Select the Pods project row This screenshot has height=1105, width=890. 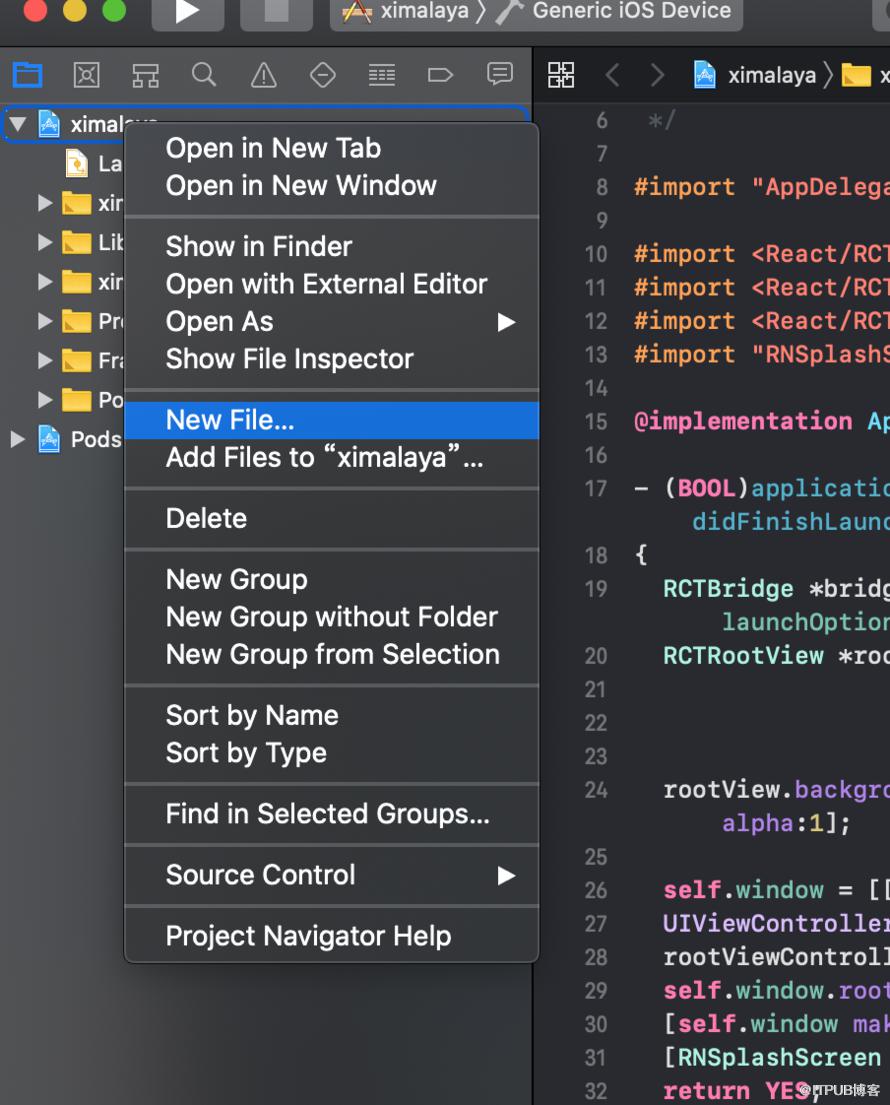(x=62, y=439)
